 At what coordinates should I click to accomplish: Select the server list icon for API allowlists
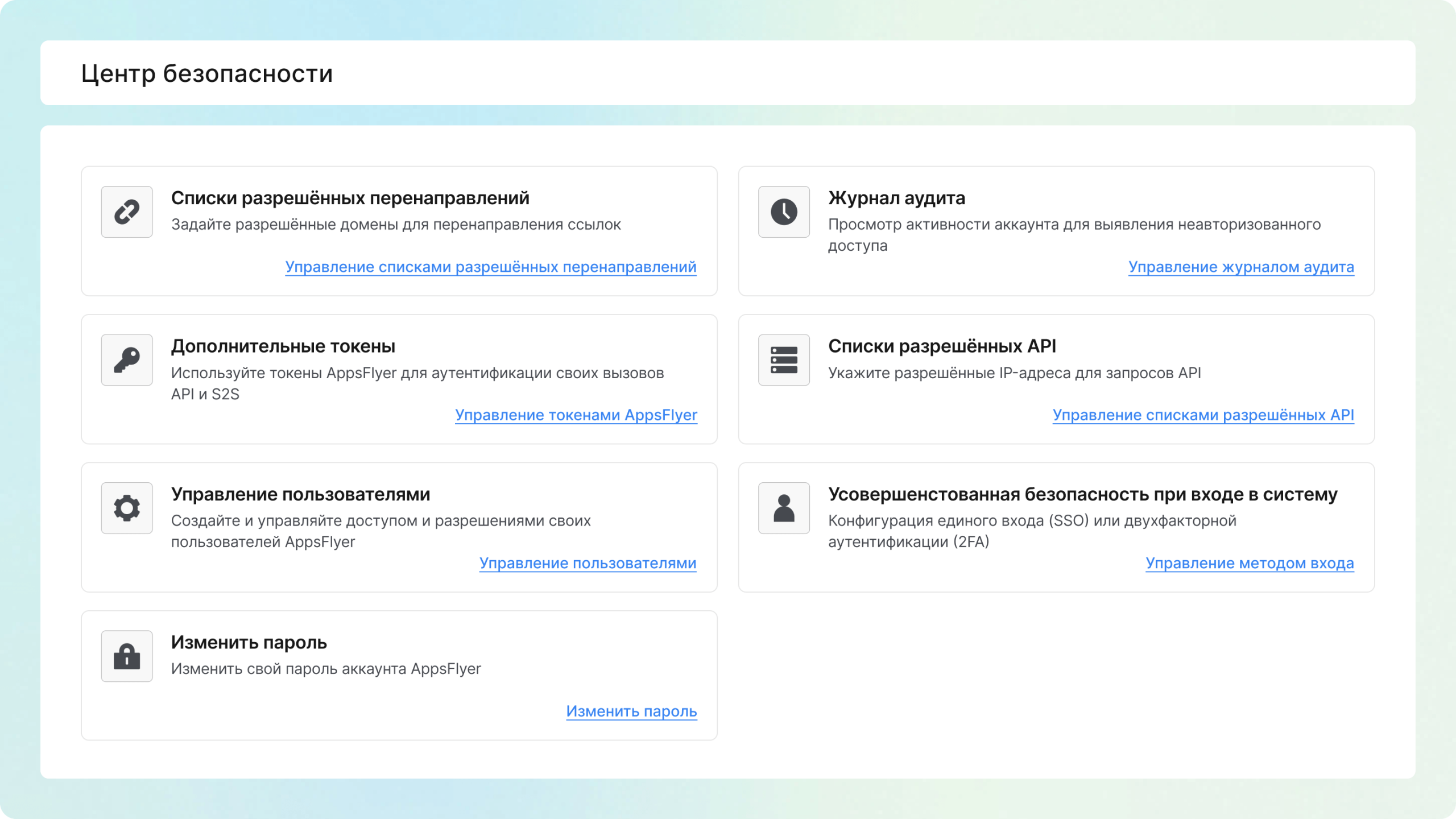(x=784, y=359)
